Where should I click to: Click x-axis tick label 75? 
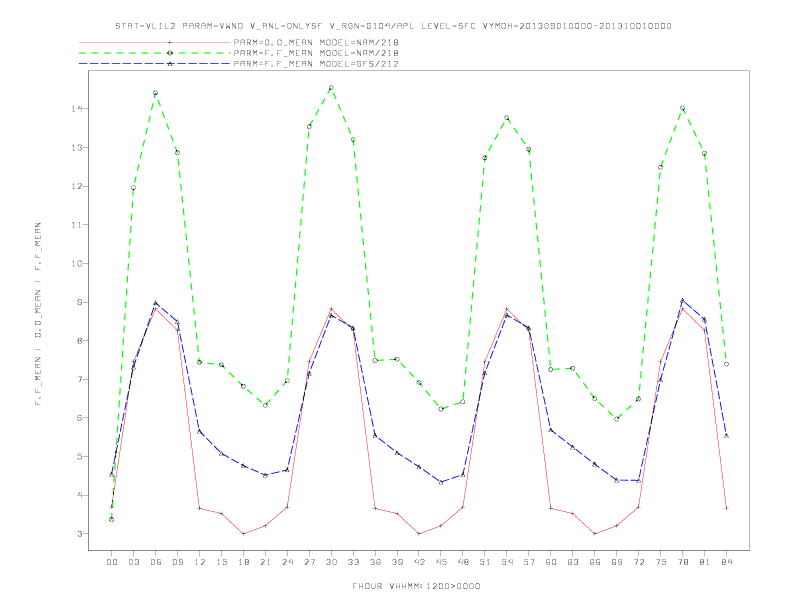pyautogui.click(x=661, y=562)
